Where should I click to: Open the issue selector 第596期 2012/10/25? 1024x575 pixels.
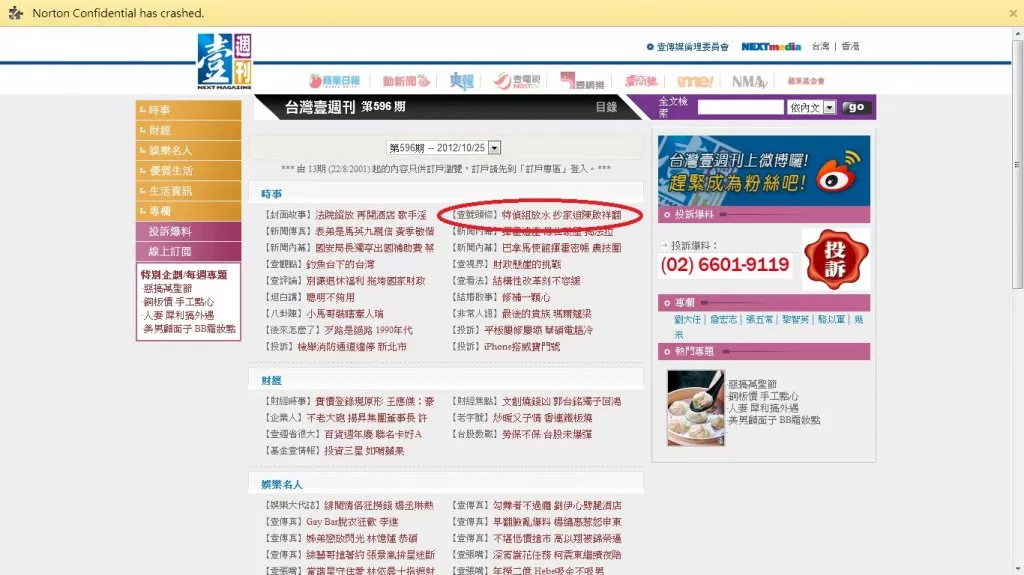443,148
